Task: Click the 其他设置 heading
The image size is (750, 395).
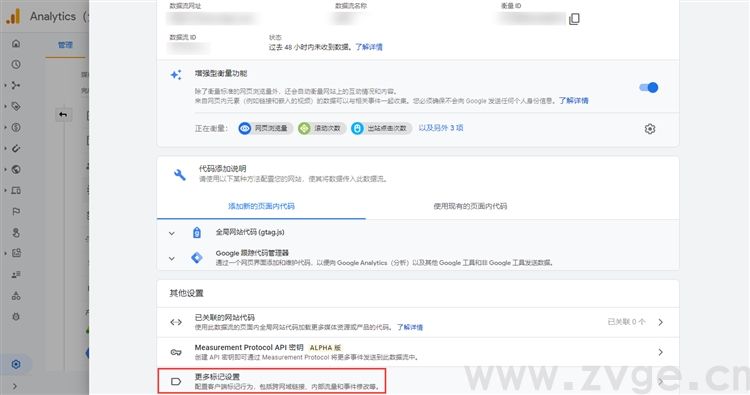Action: pos(187,293)
